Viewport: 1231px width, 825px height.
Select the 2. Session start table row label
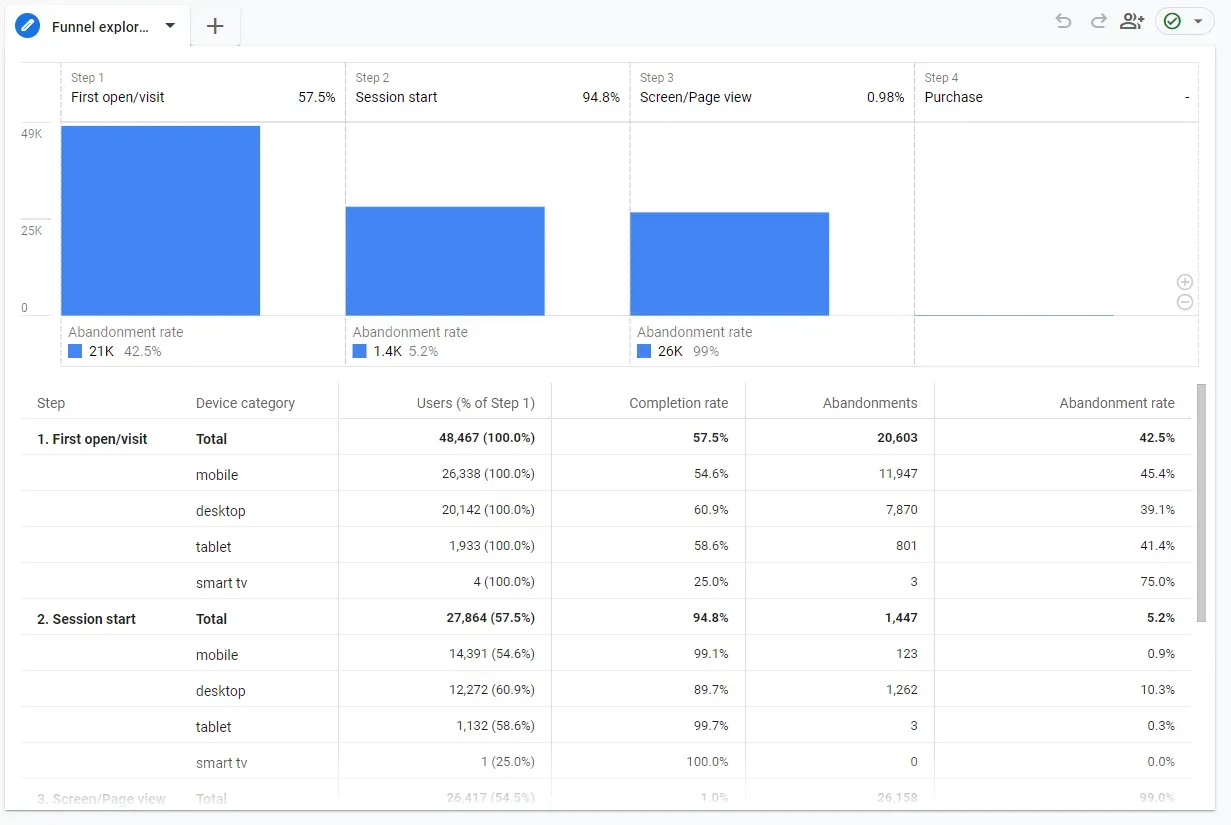(86, 619)
